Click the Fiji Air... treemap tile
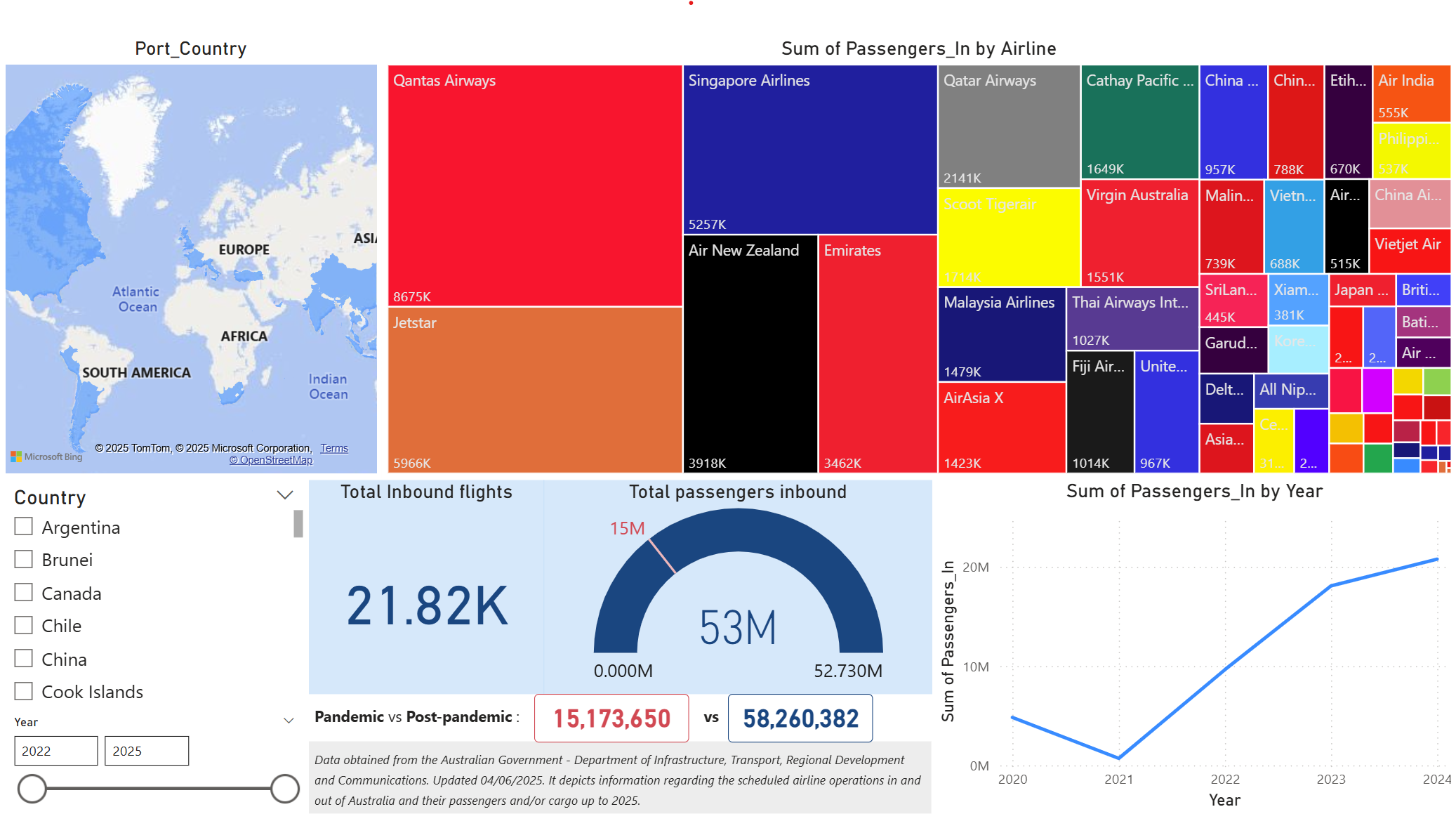1456x814 pixels. coord(1100,412)
